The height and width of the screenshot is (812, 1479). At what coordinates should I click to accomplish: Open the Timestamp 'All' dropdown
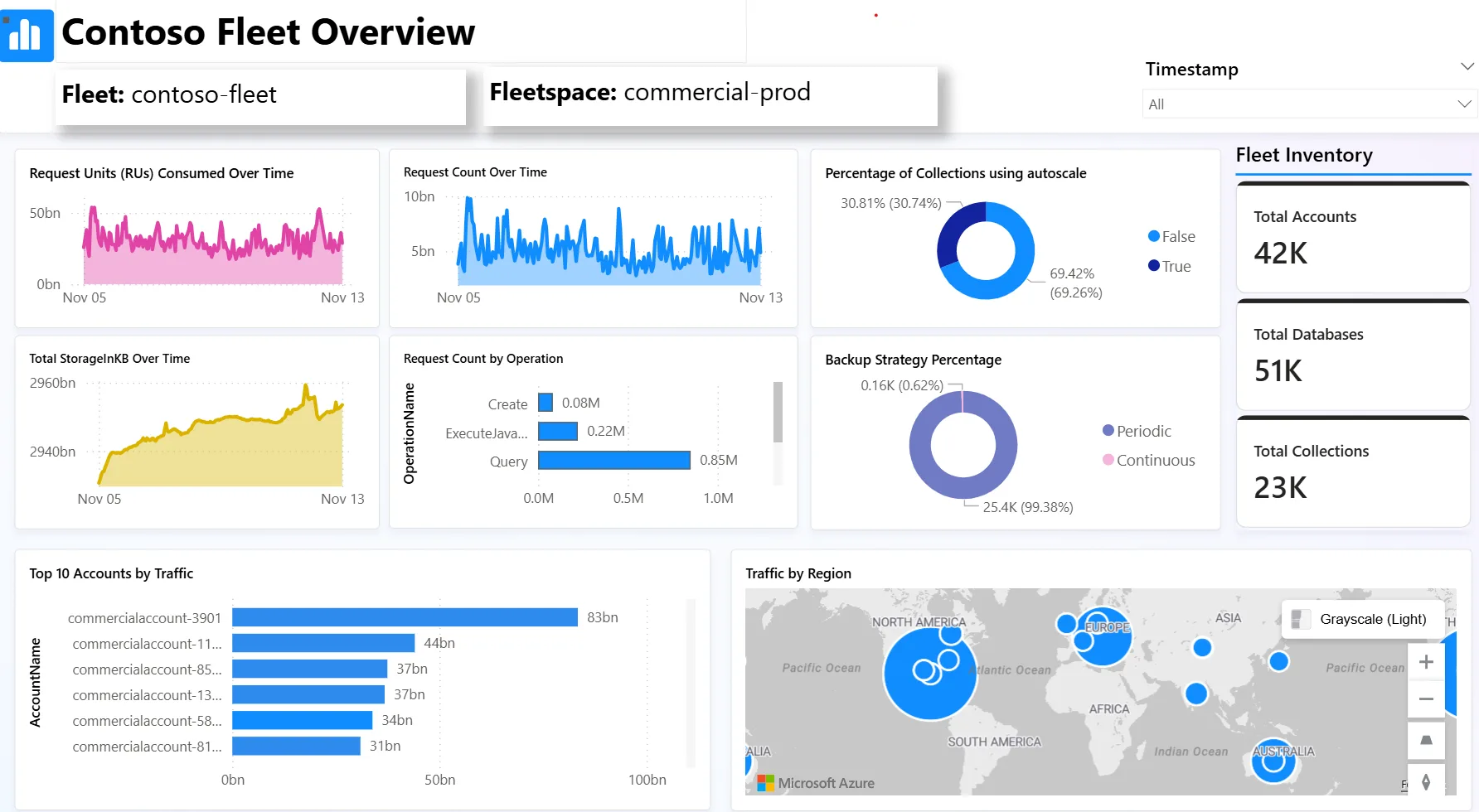[1308, 104]
